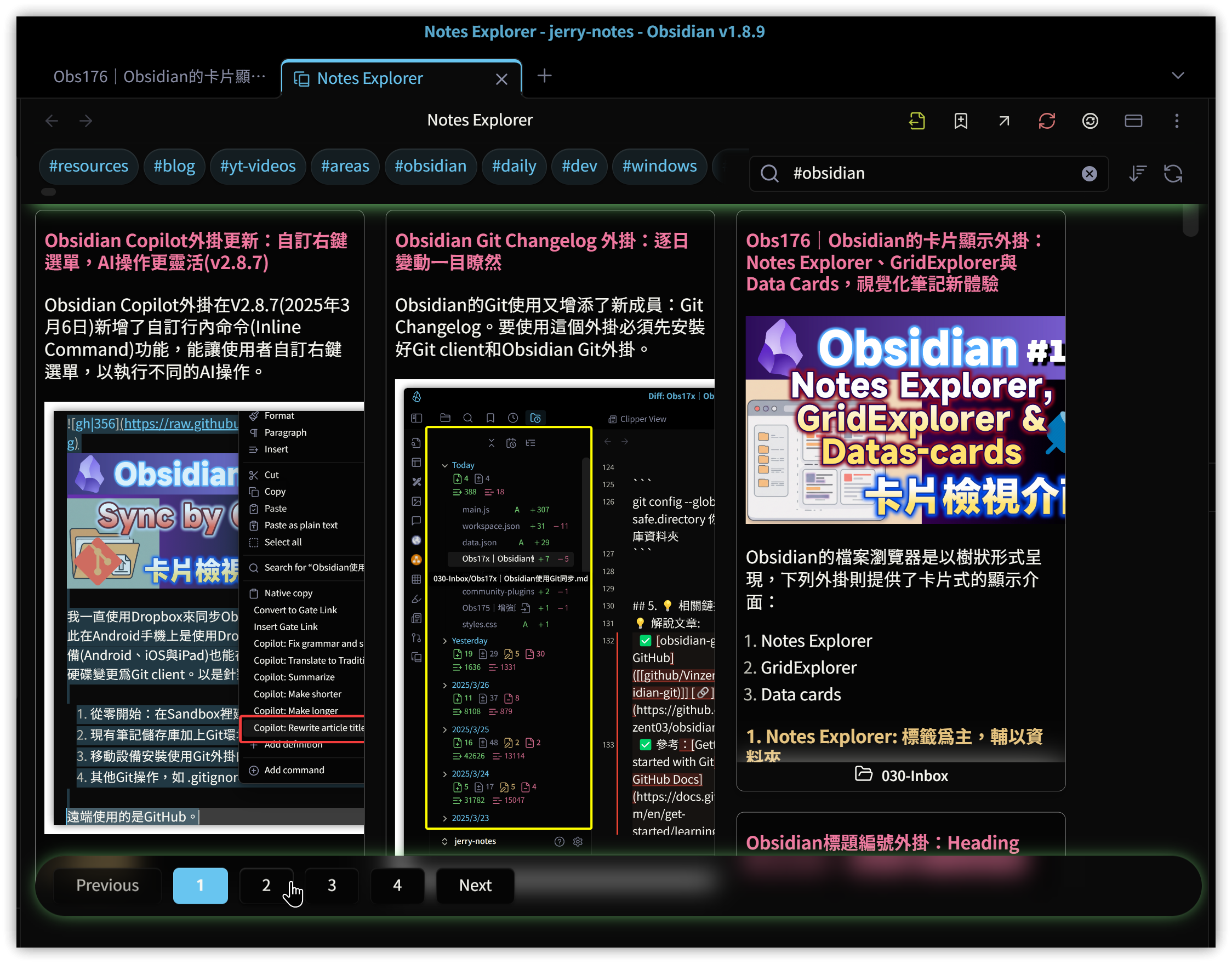Go to page 2 of results

pos(266,885)
